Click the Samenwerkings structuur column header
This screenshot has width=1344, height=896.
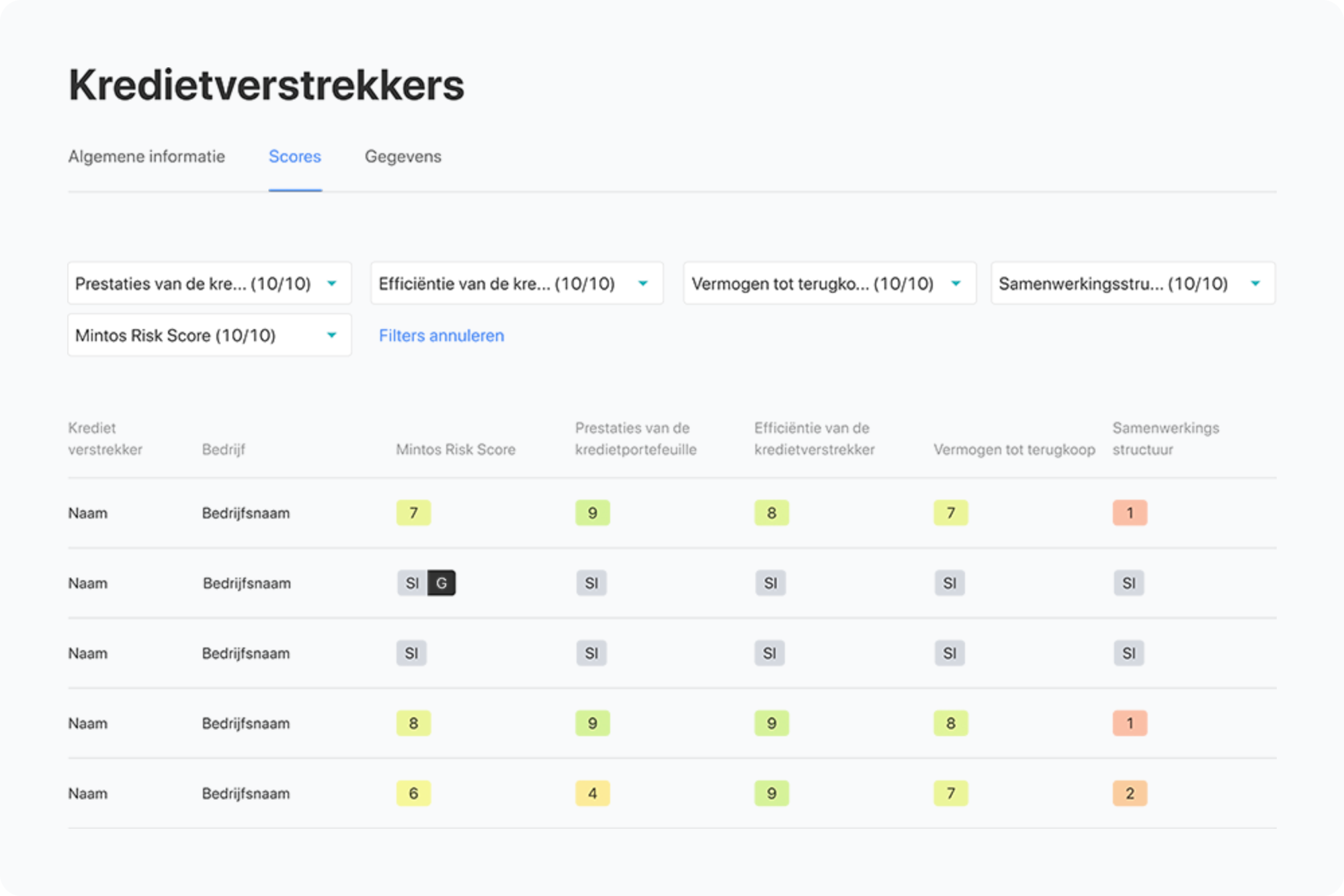click(x=1166, y=439)
